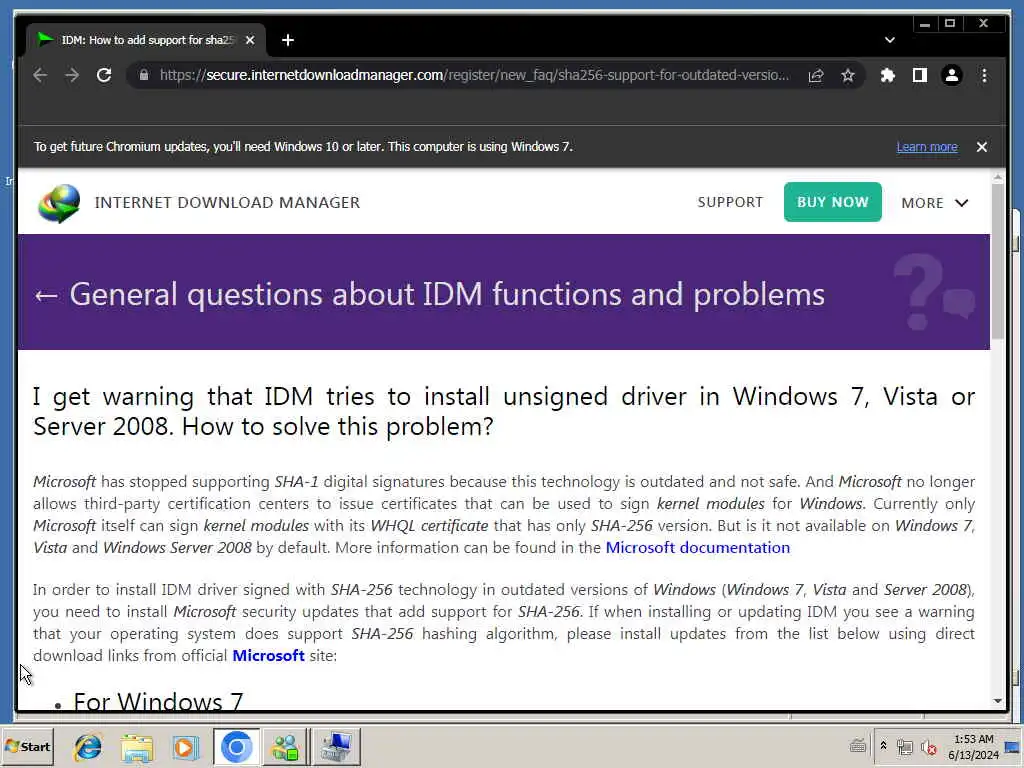1024x768 pixels.
Task: Open the tab search dropdown chevron
Action: [x=889, y=40]
